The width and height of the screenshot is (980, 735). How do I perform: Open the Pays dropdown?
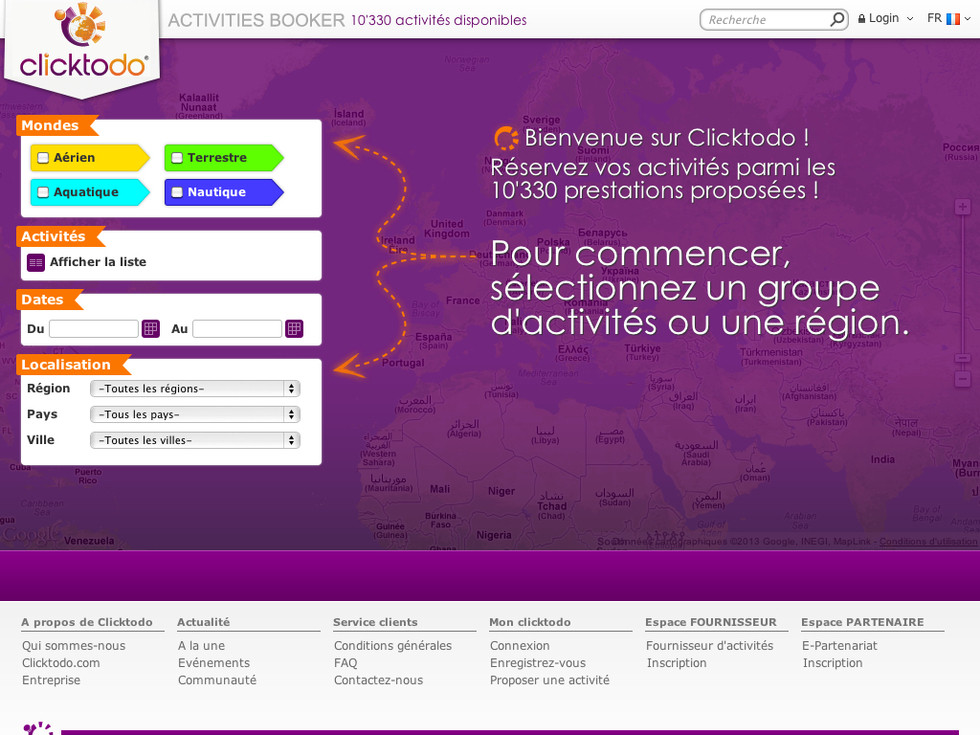(195, 414)
